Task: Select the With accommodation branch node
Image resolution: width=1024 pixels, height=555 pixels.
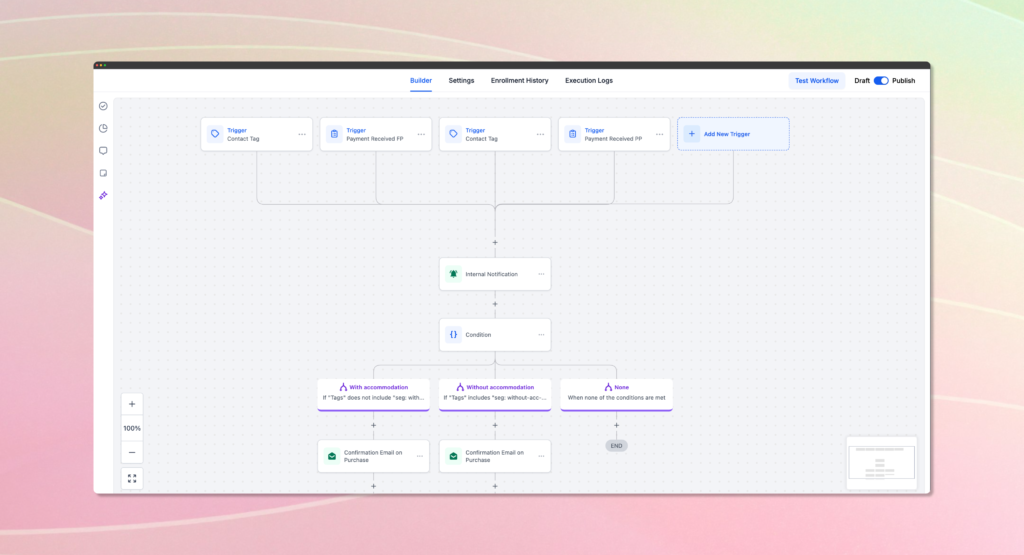Action: pos(374,392)
